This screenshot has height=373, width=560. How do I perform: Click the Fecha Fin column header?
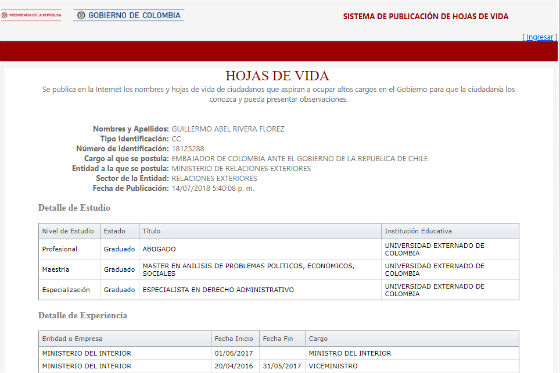(x=282, y=338)
